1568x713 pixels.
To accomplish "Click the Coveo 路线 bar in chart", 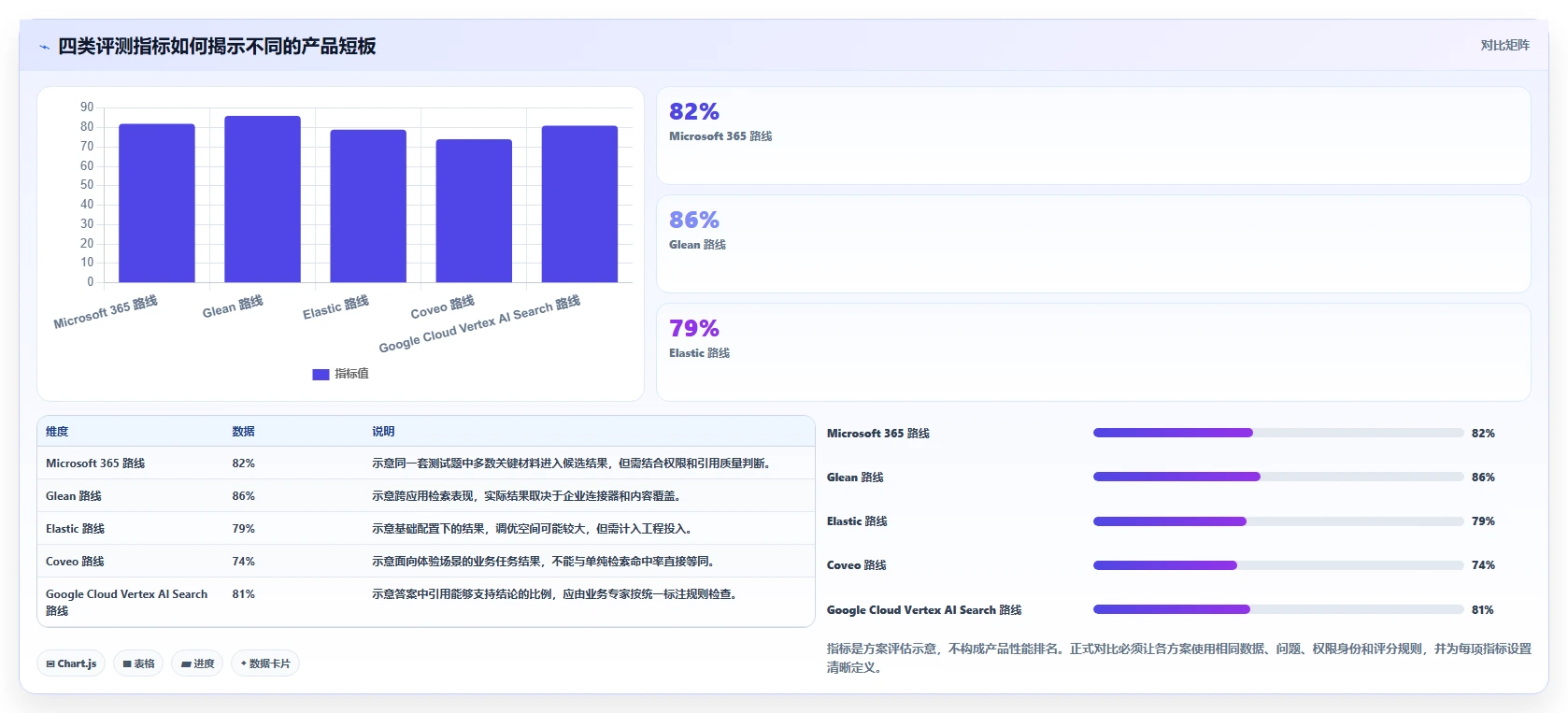I will (x=474, y=210).
